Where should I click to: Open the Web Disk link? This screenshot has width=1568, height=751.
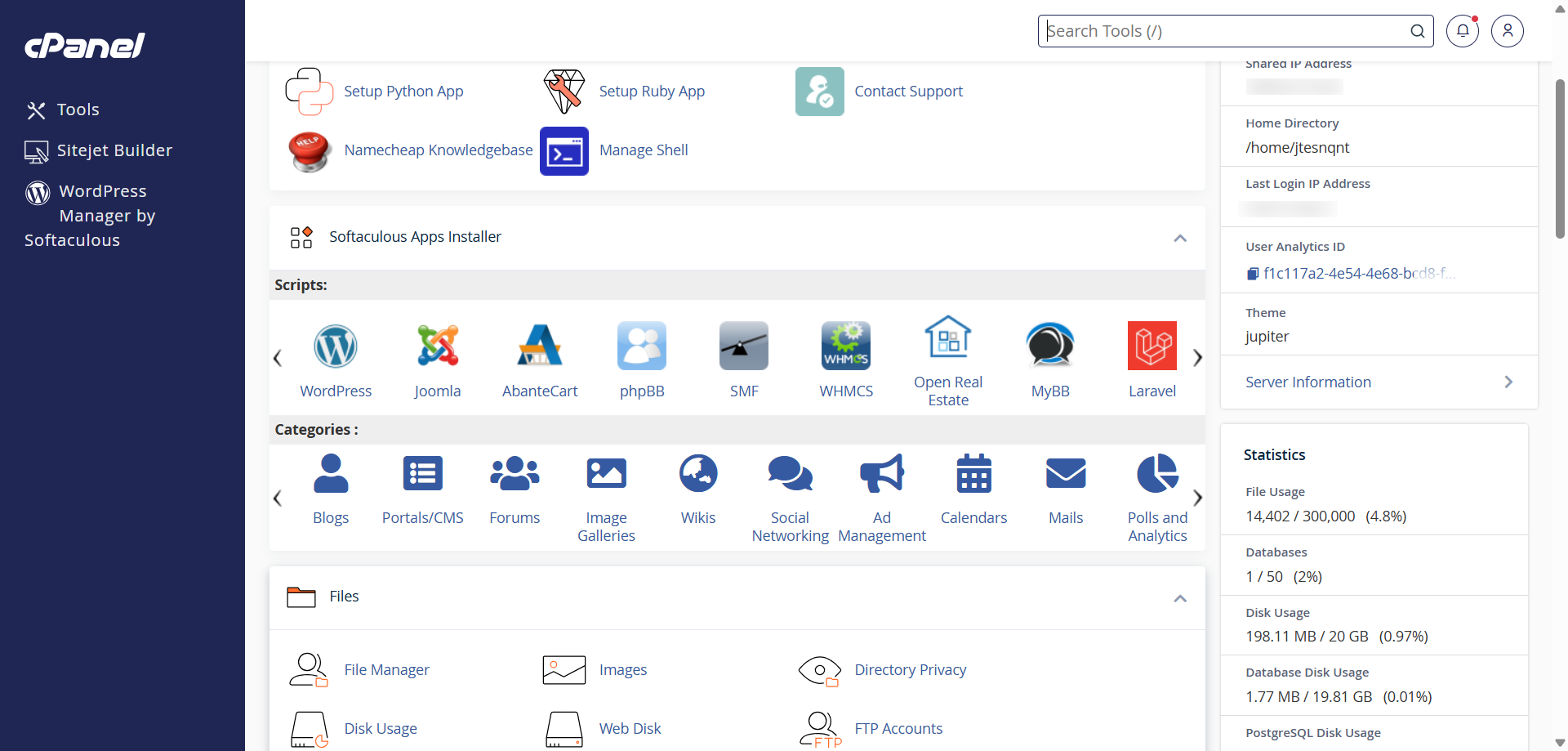point(630,728)
